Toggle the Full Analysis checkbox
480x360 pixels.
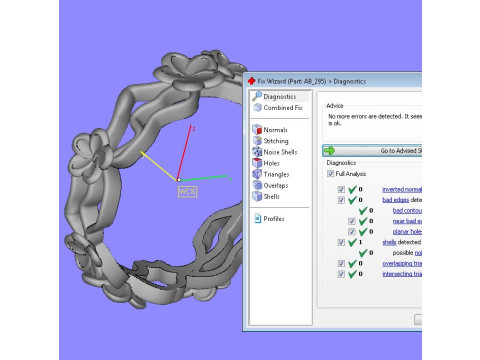[330, 173]
